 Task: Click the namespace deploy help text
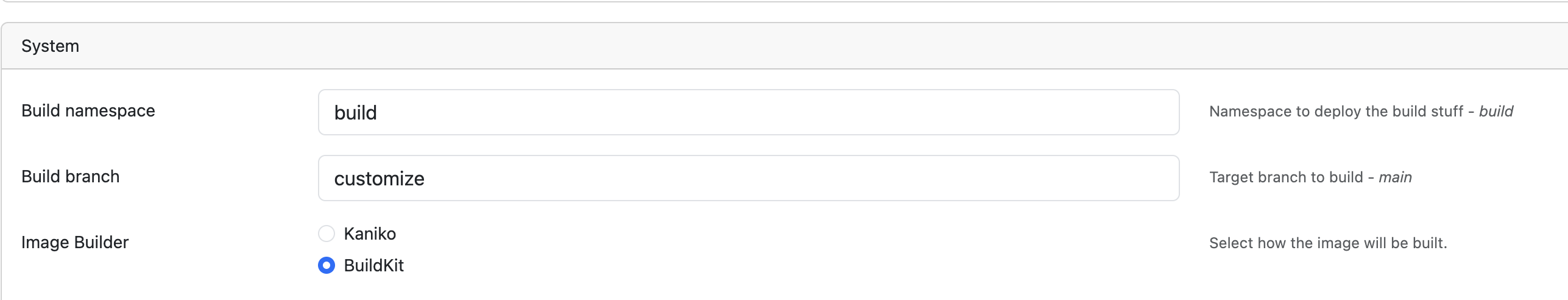point(1335,112)
